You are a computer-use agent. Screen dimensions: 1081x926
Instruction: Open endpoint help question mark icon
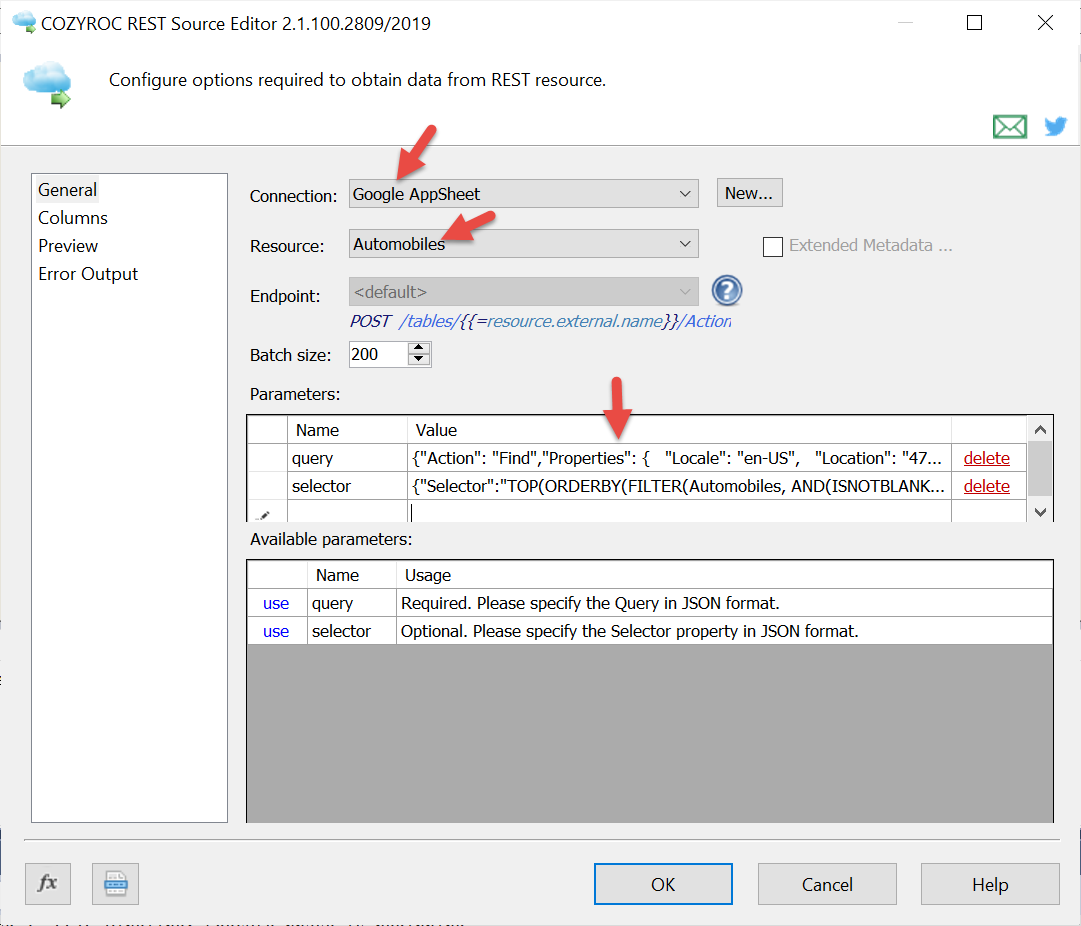click(x=727, y=290)
